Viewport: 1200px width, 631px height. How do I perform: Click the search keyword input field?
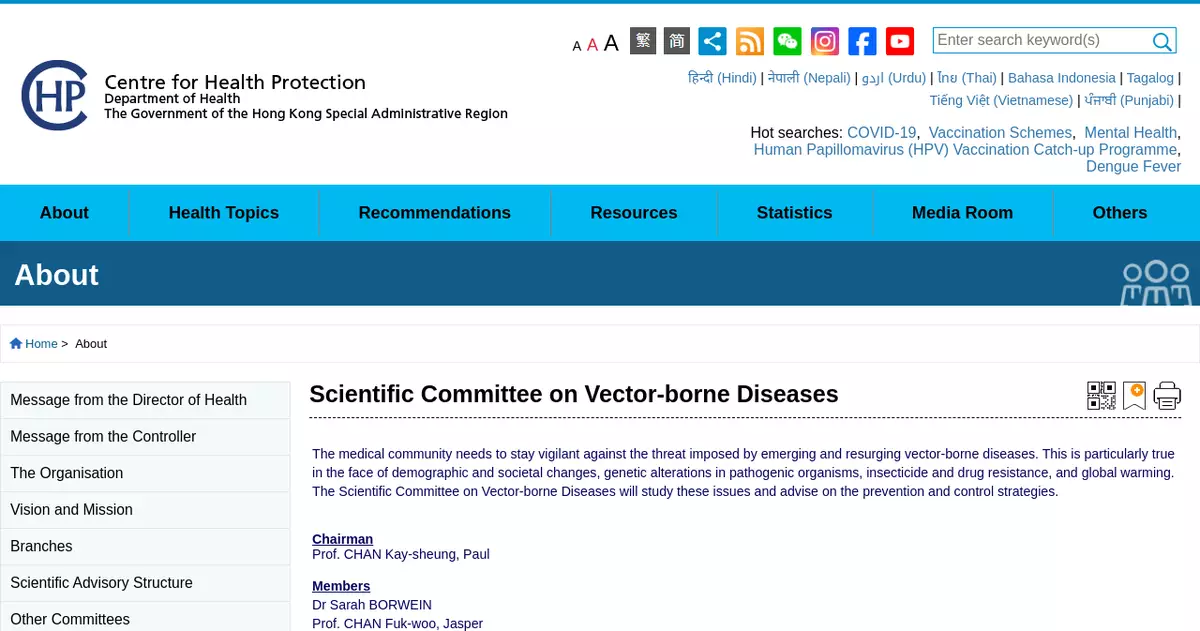point(1040,40)
